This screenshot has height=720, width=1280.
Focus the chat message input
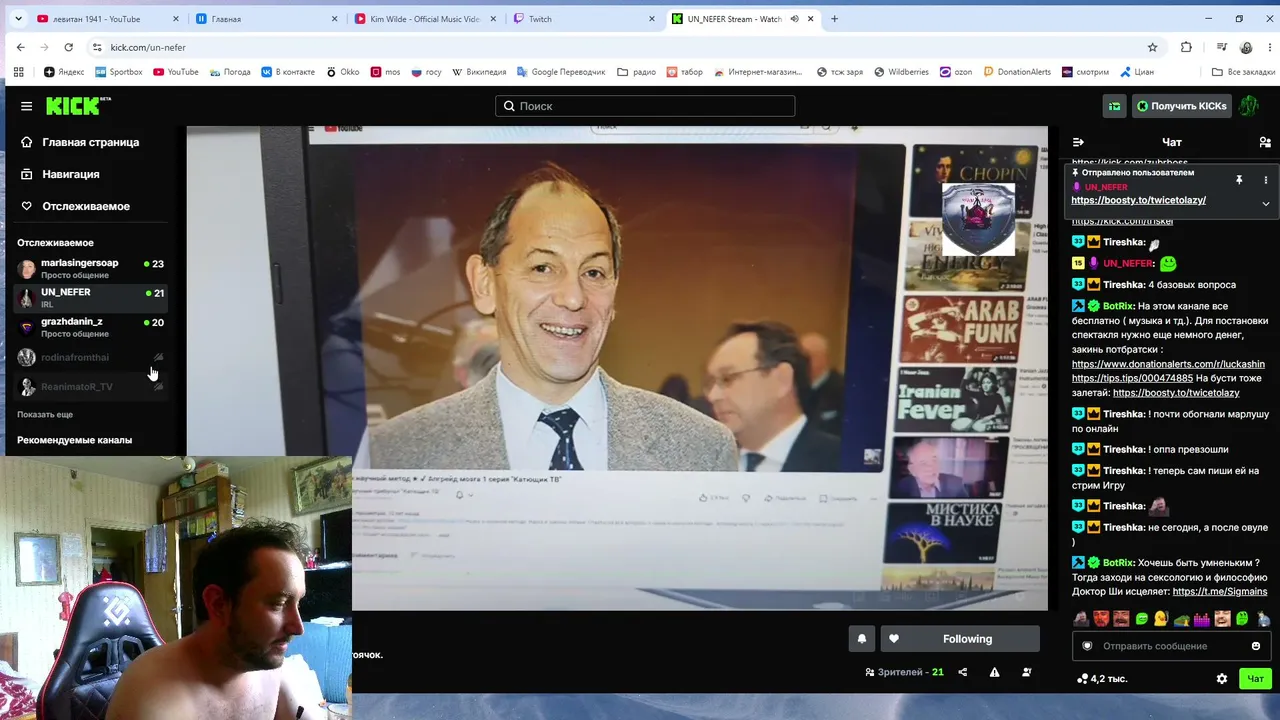coord(1172,646)
